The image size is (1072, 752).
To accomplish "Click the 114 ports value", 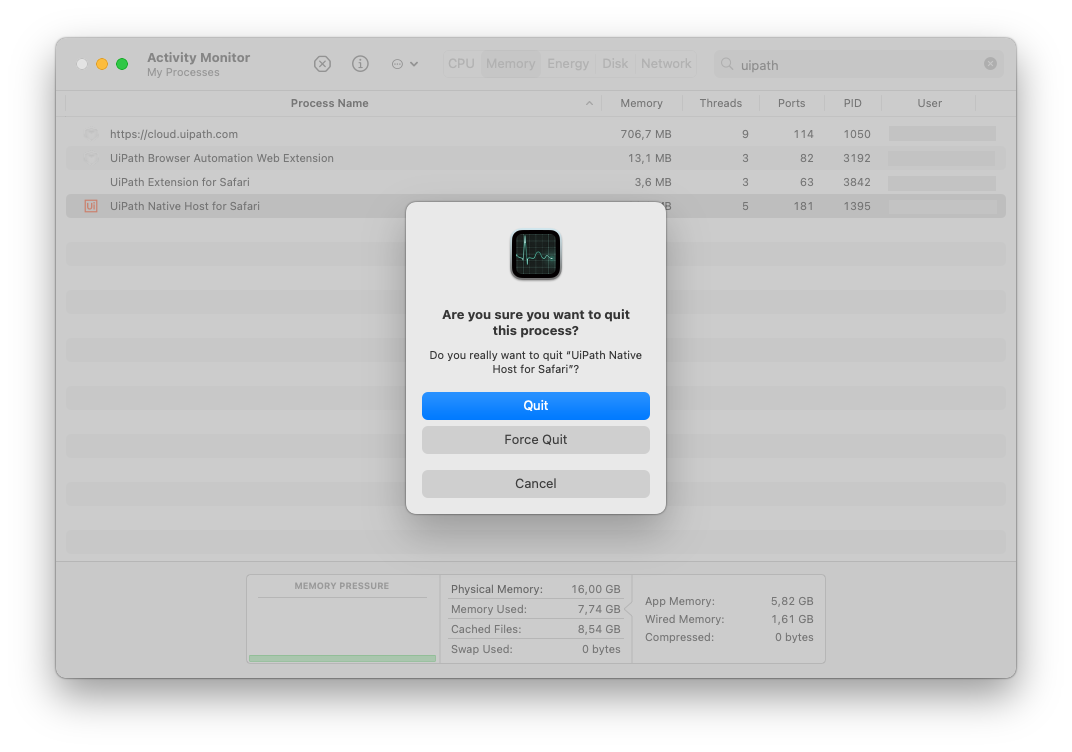I will point(803,134).
